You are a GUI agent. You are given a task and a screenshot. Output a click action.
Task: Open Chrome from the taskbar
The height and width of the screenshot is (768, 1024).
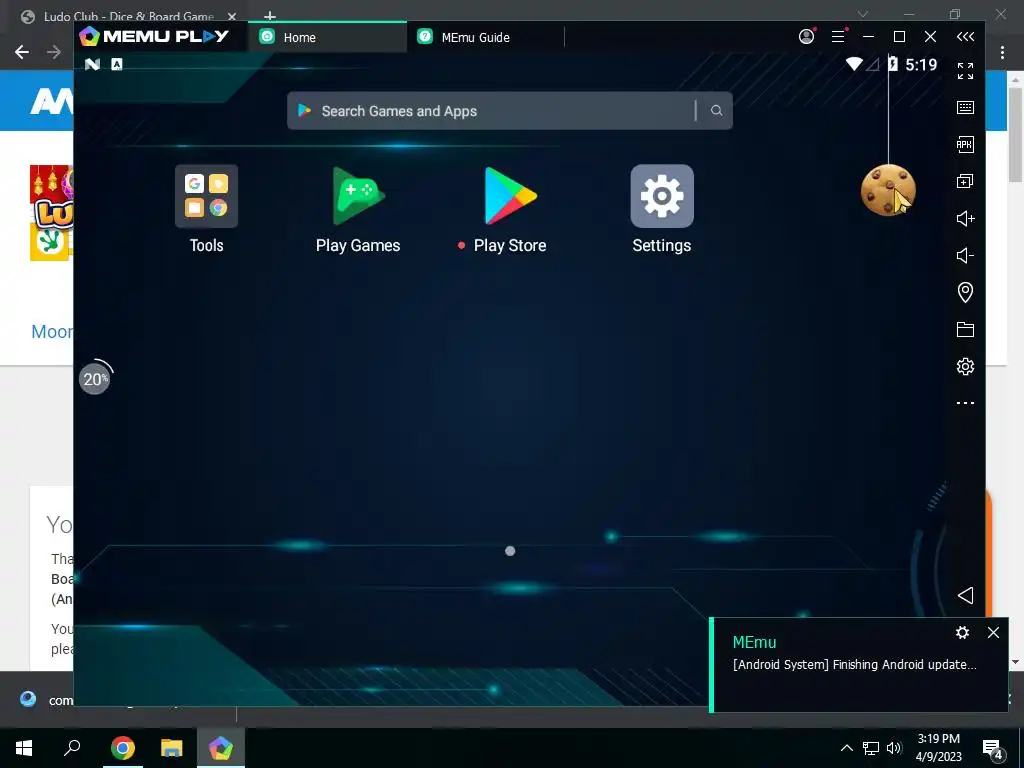[x=122, y=748]
